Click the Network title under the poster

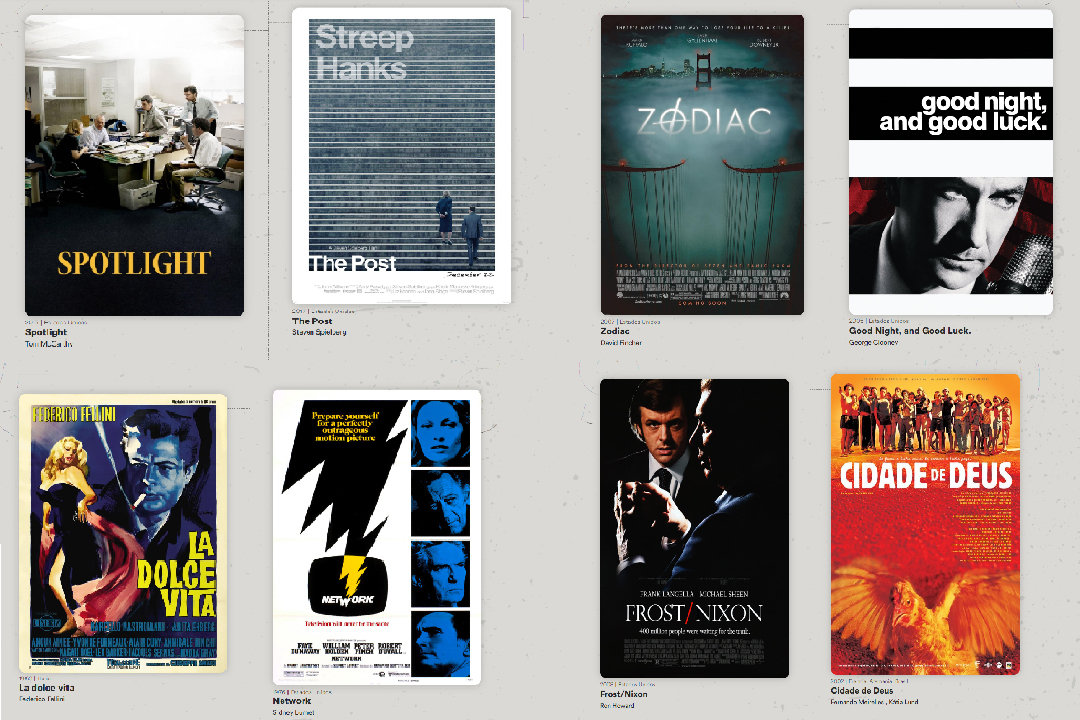pos(292,701)
